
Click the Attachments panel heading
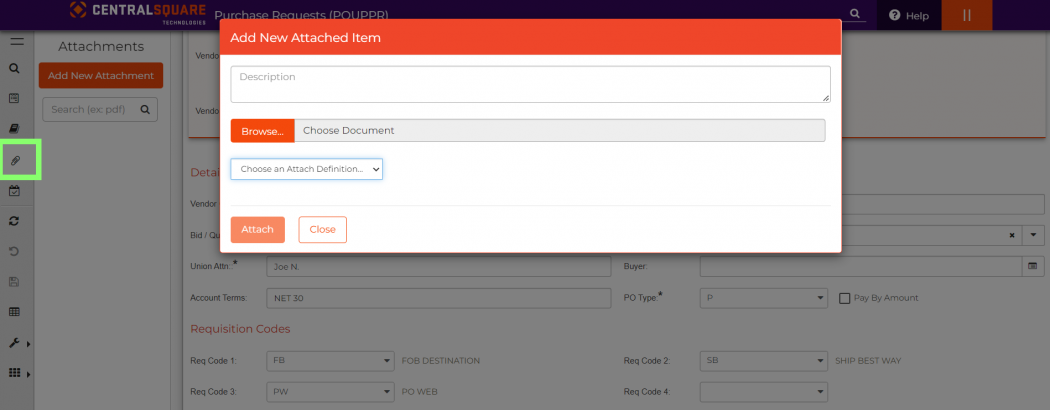[x=101, y=46]
